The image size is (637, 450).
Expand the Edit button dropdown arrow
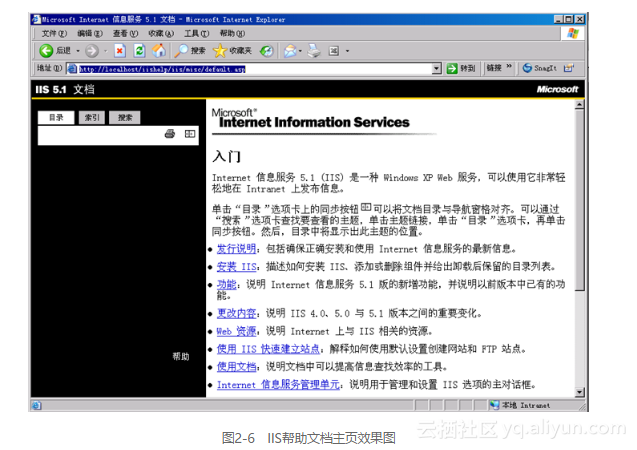point(347,51)
